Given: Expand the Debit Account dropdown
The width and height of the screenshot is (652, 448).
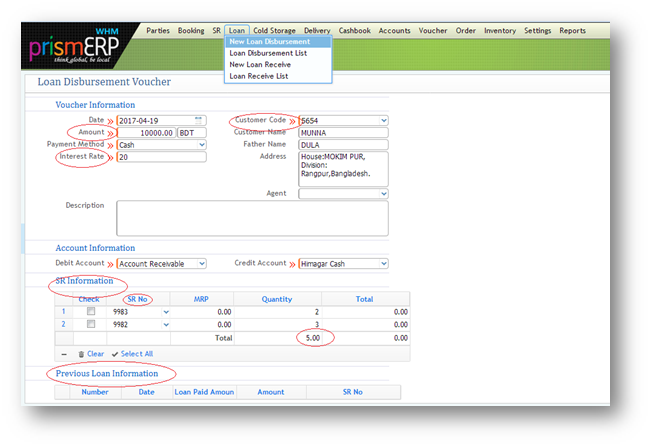Looking at the screenshot, I should tap(201, 264).
